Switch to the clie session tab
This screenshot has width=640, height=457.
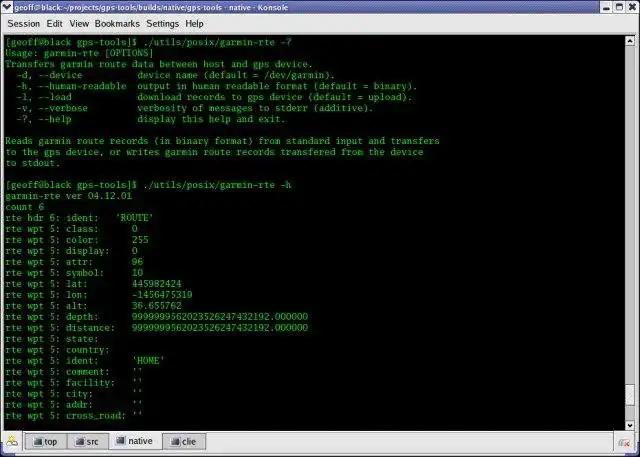pyautogui.click(x=184, y=441)
